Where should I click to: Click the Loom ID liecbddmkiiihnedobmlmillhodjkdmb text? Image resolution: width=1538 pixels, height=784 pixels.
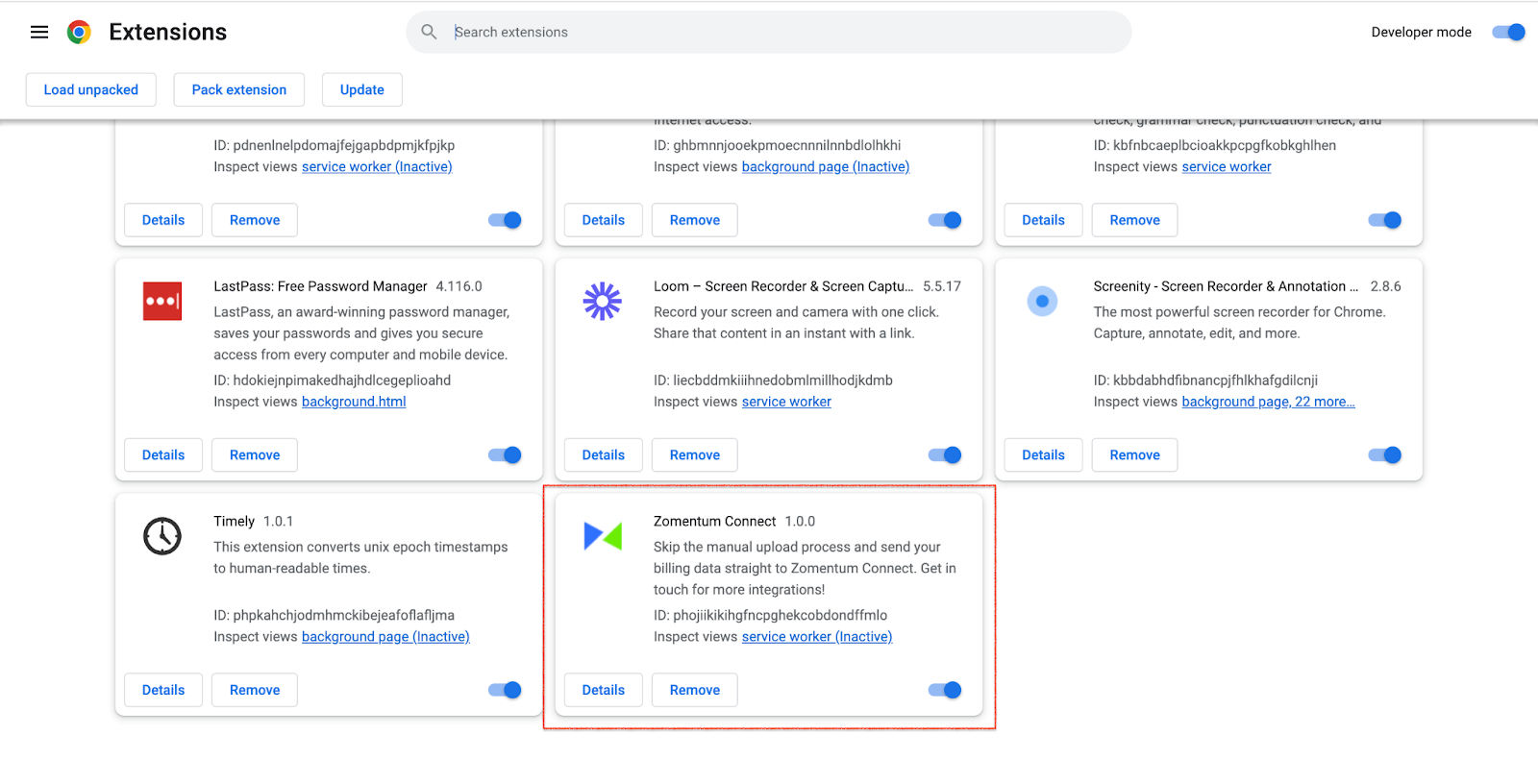tap(773, 380)
